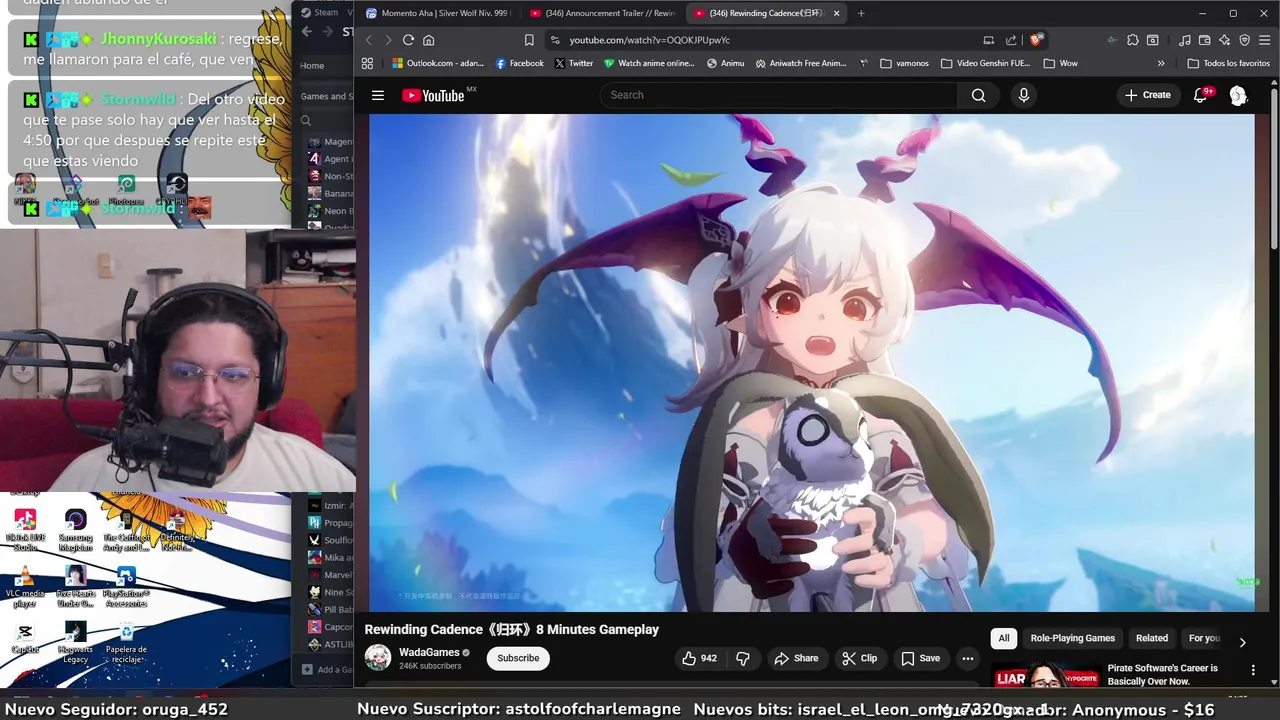1280x720 pixels.
Task: Open PlayStation Accessories desktop shortcut
Action: coord(126,587)
